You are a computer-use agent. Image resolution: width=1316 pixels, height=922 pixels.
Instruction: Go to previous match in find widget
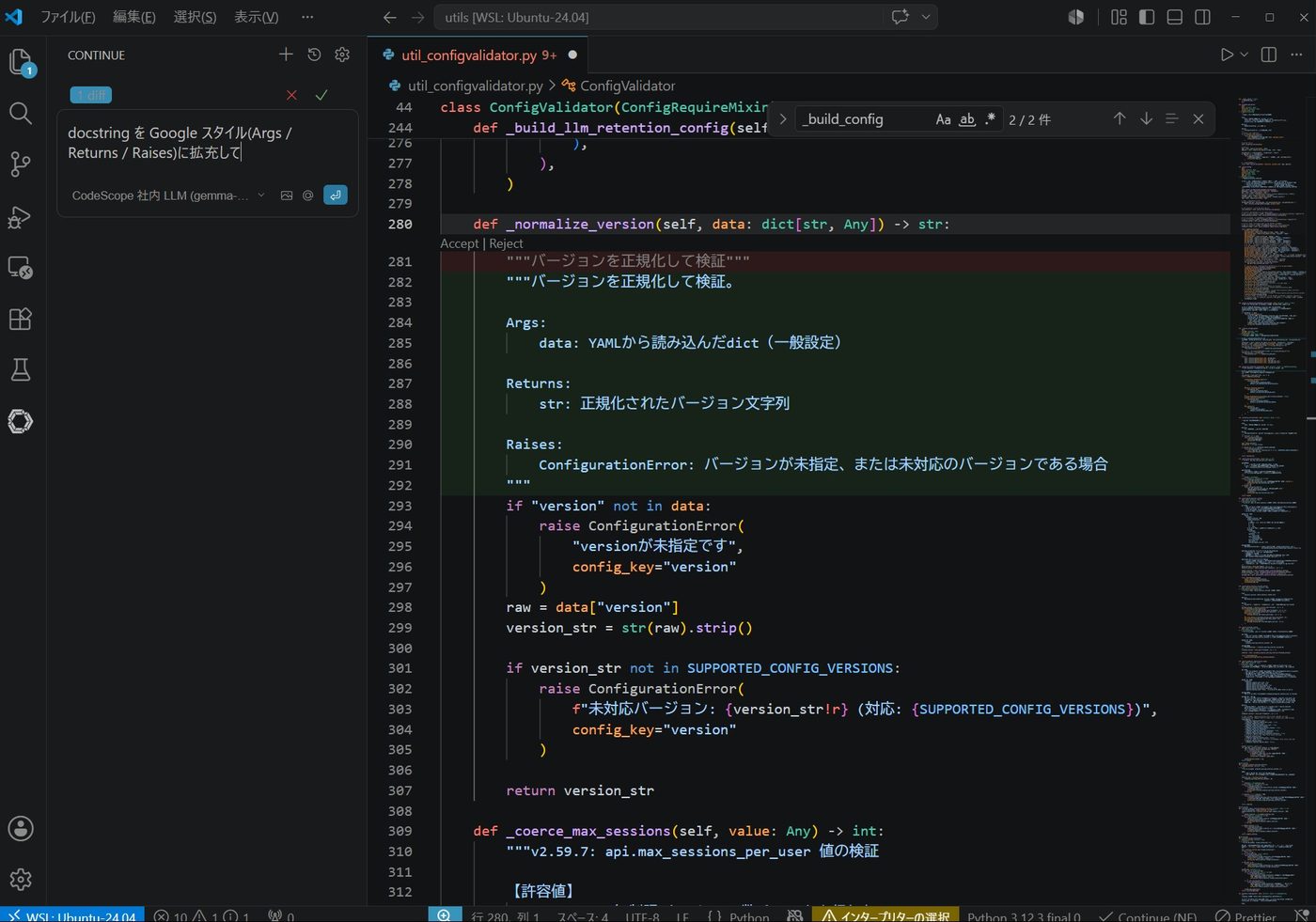(1120, 118)
